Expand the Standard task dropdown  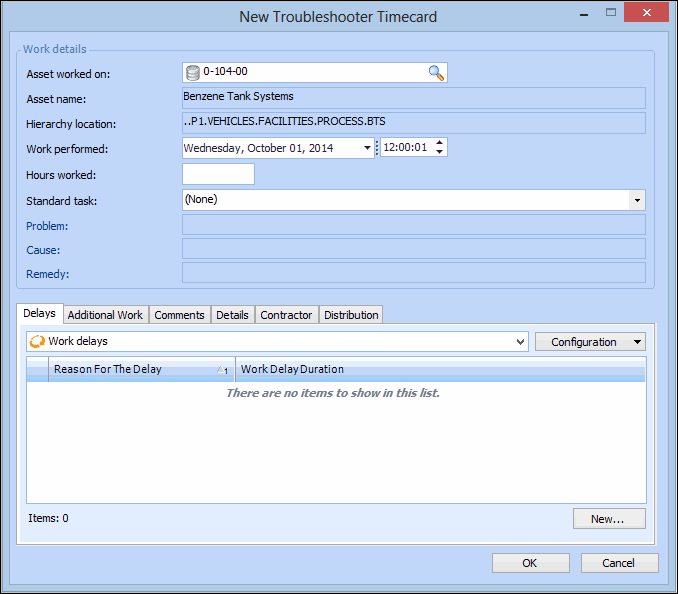click(x=637, y=200)
